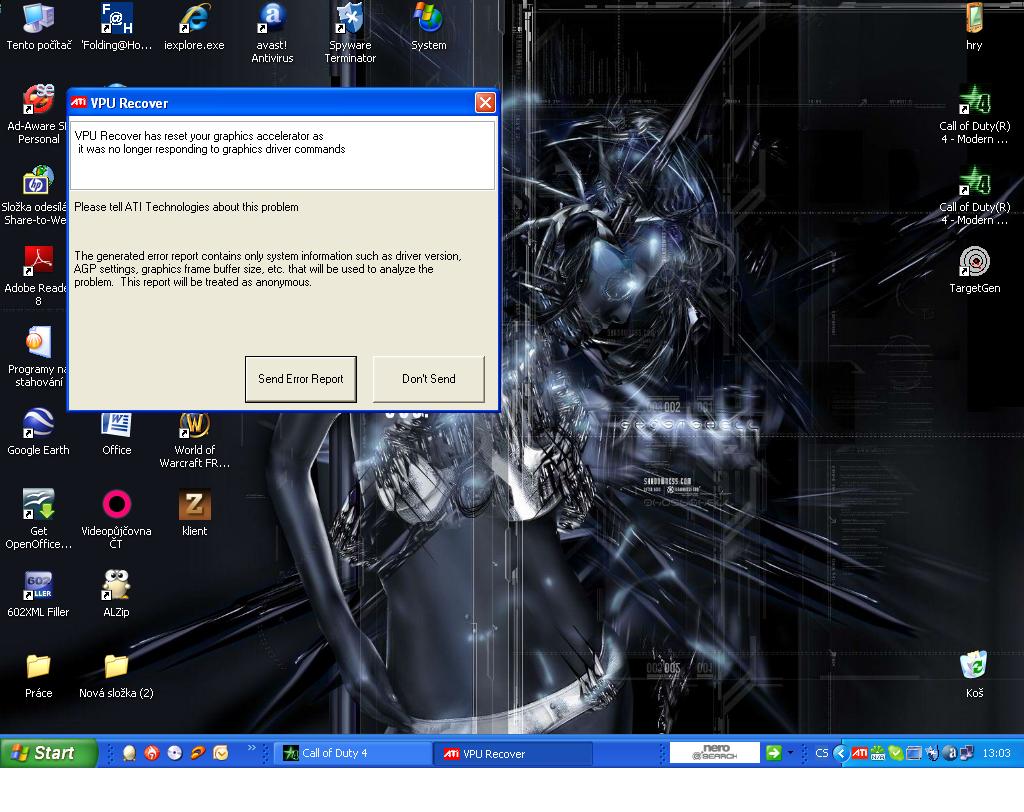Image resolution: width=1024 pixels, height=812 pixels.
Task: Select the klient desktop icon
Action: (x=195, y=513)
